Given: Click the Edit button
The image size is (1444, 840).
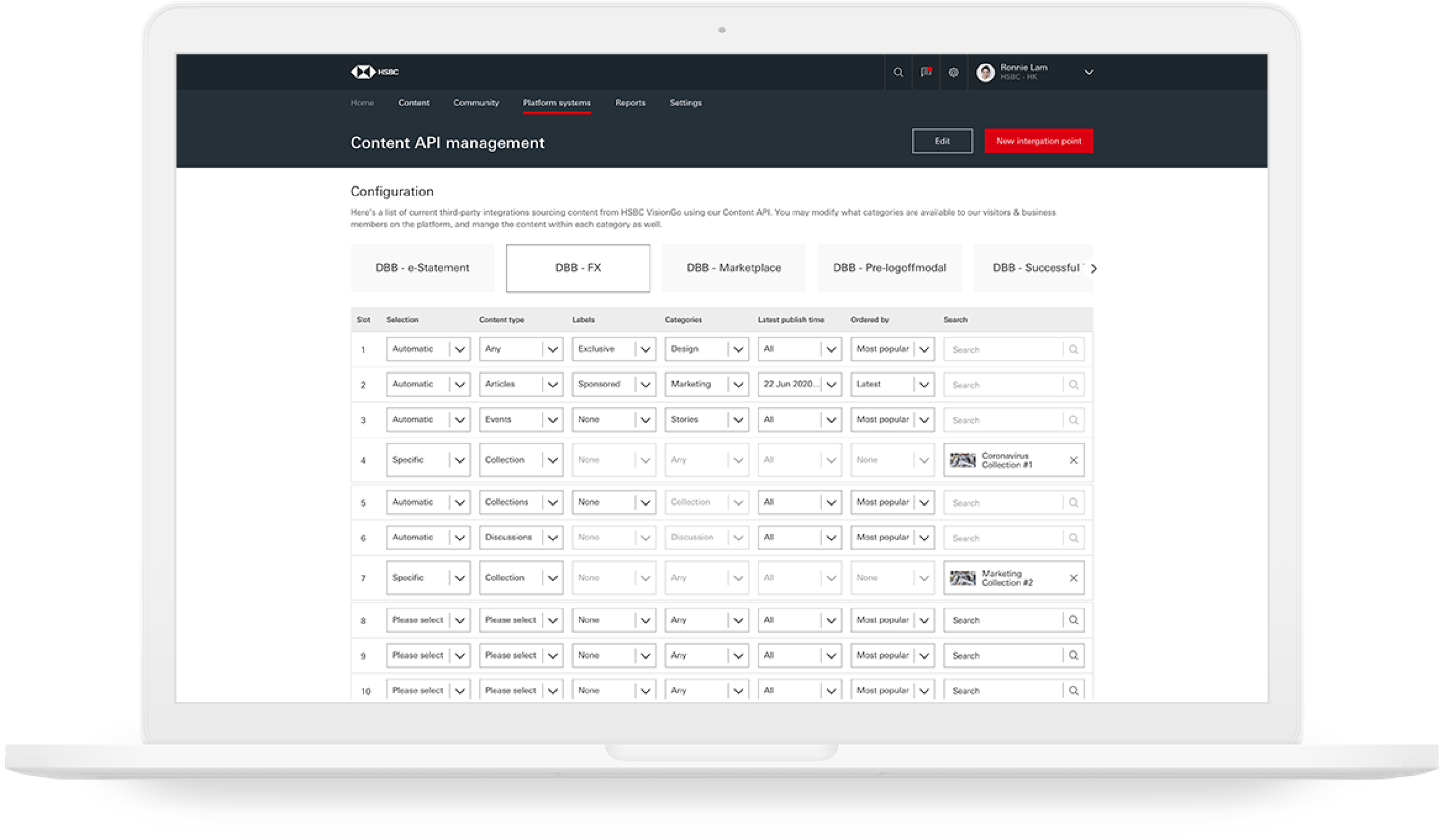Looking at the screenshot, I should 942,141.
